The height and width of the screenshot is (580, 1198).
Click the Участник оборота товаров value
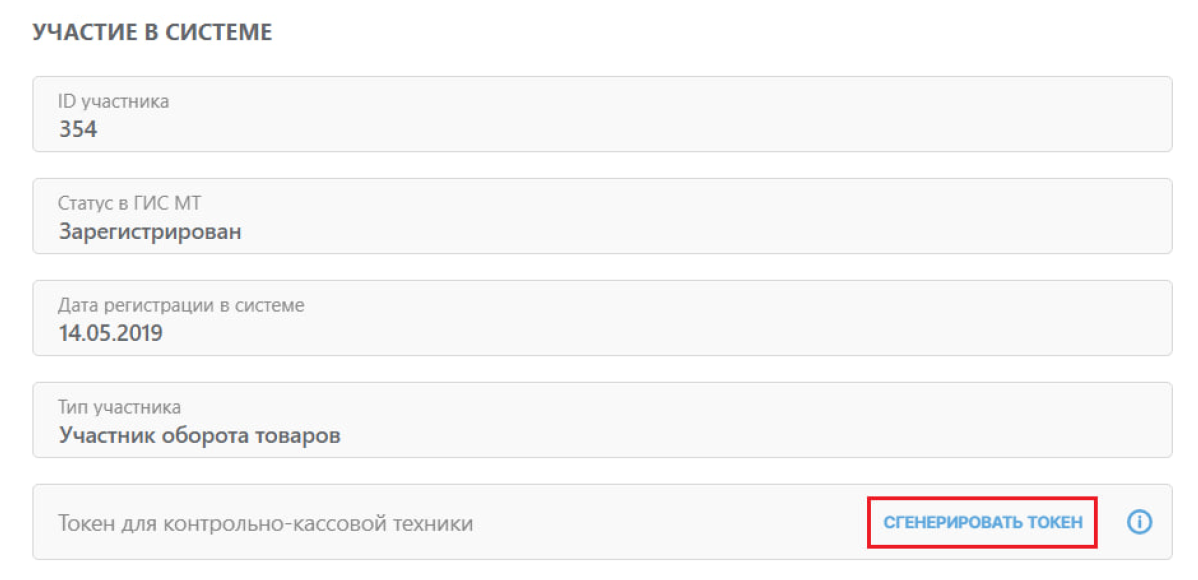coord(199,436)
